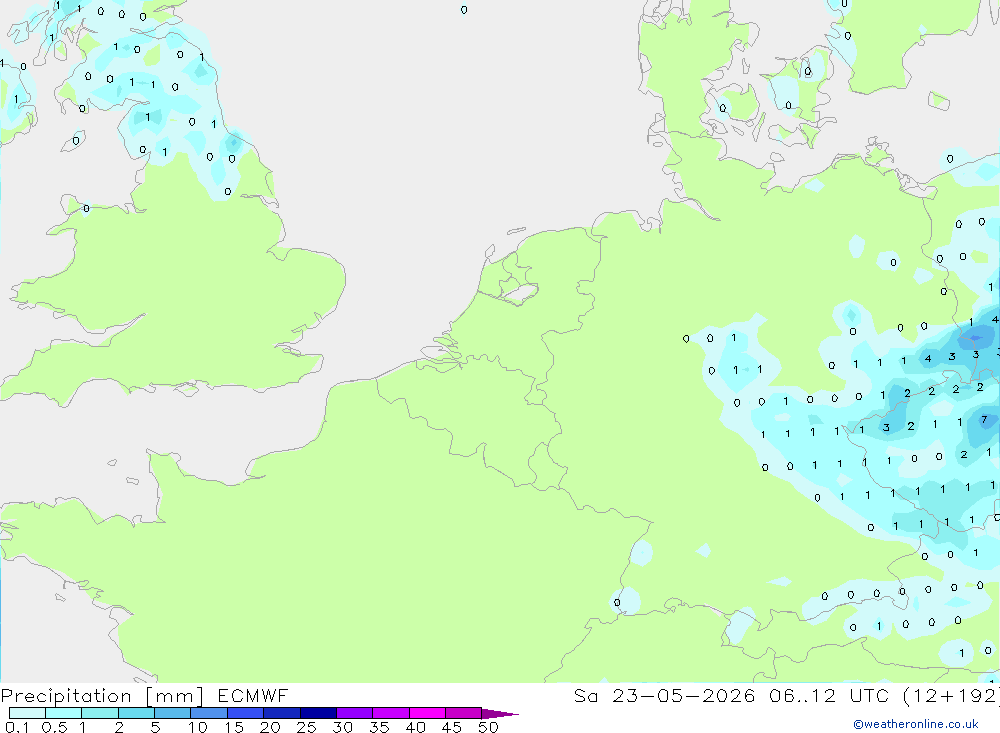Click the '06..12 UTC' time text
The width and height of the screenshot is (1000, 733).
tap(828, 695)
